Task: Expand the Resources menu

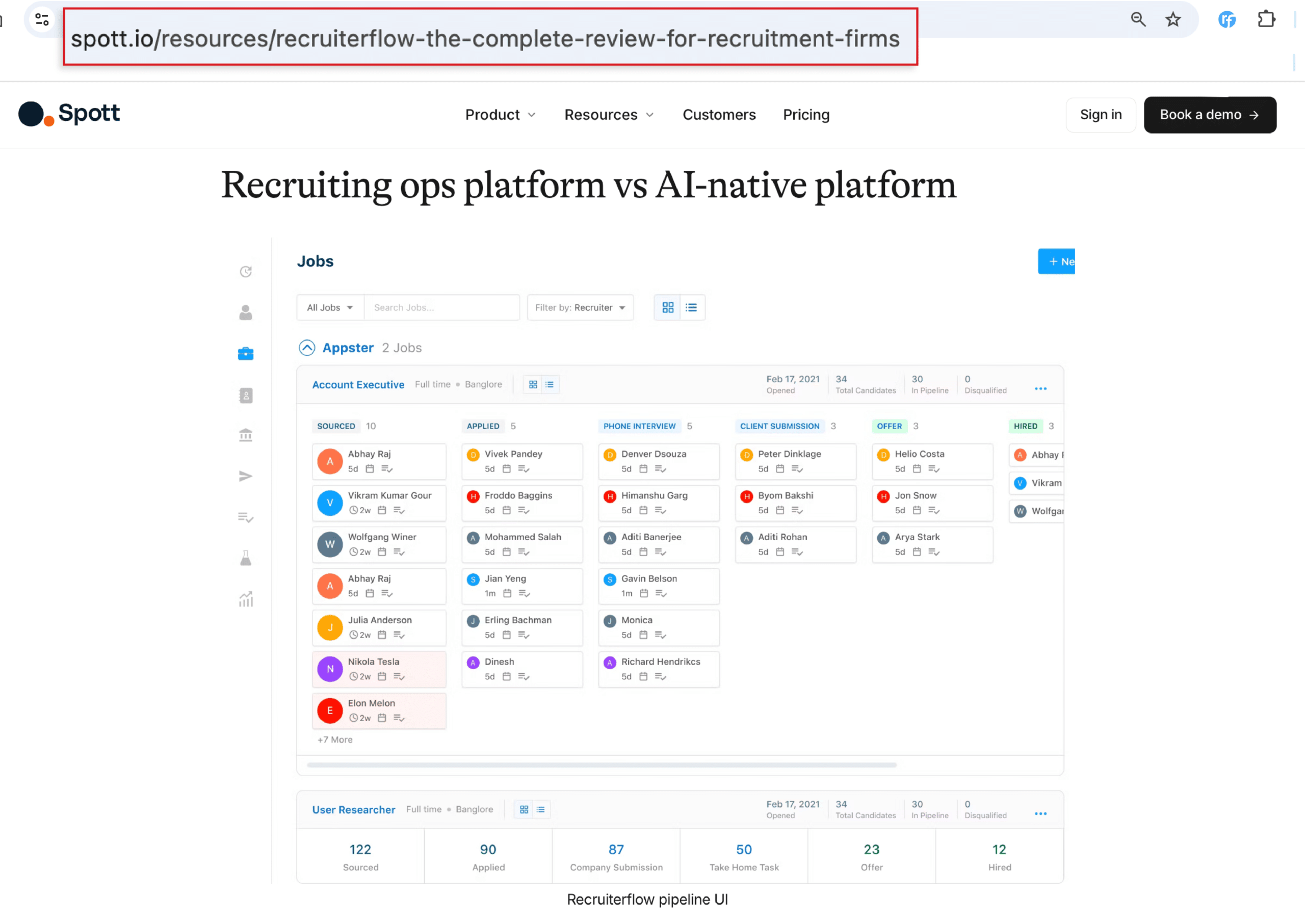Action: [x=609, y=115]
